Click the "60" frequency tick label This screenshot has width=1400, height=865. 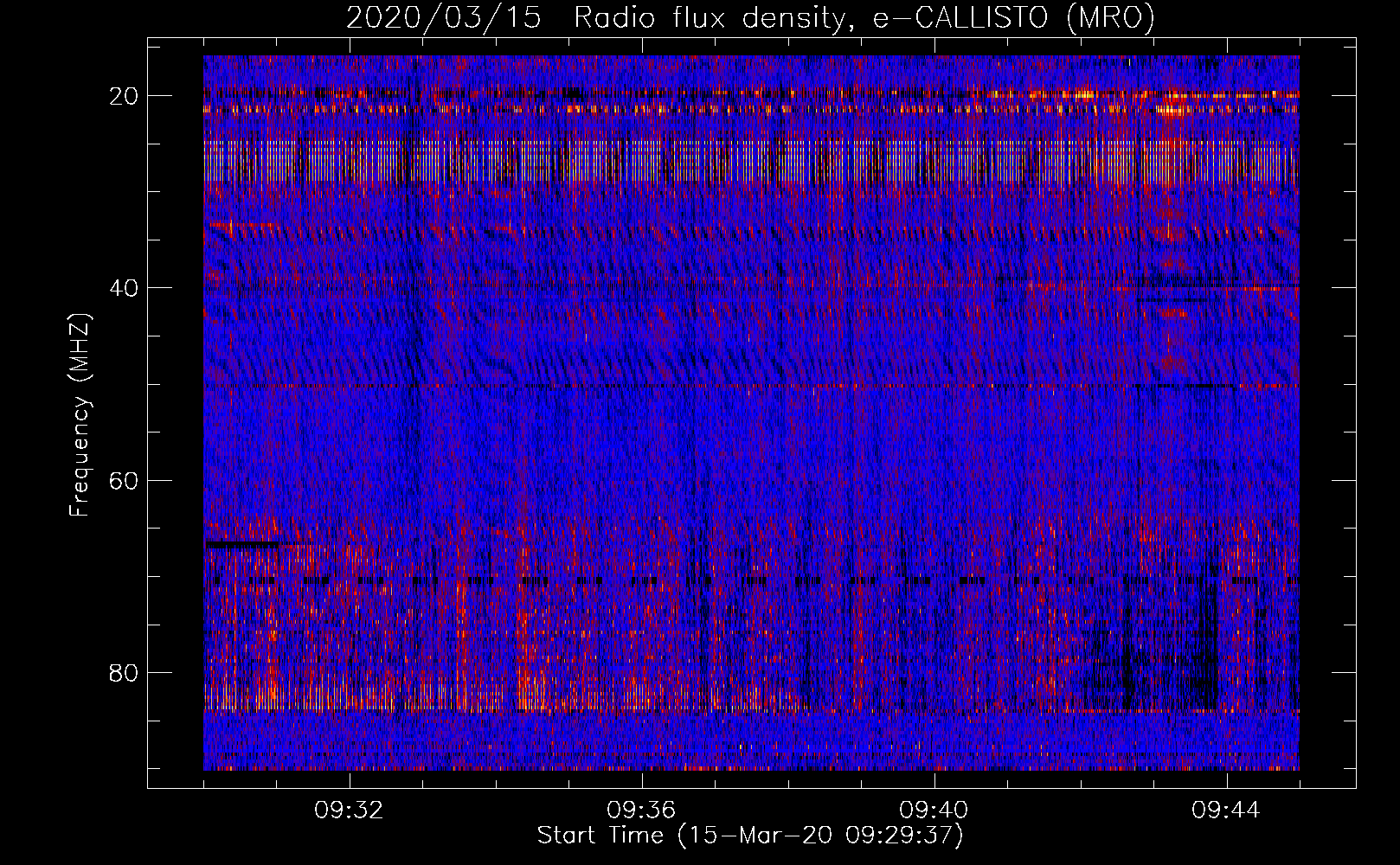(x=125, y=480)
